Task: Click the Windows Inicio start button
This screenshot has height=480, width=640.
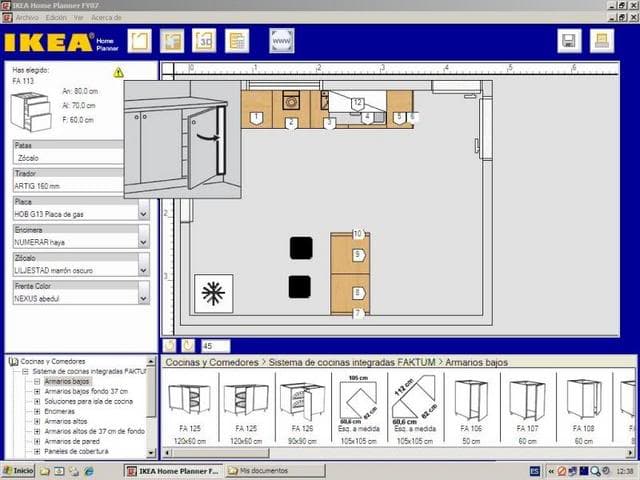Action: 18,470
